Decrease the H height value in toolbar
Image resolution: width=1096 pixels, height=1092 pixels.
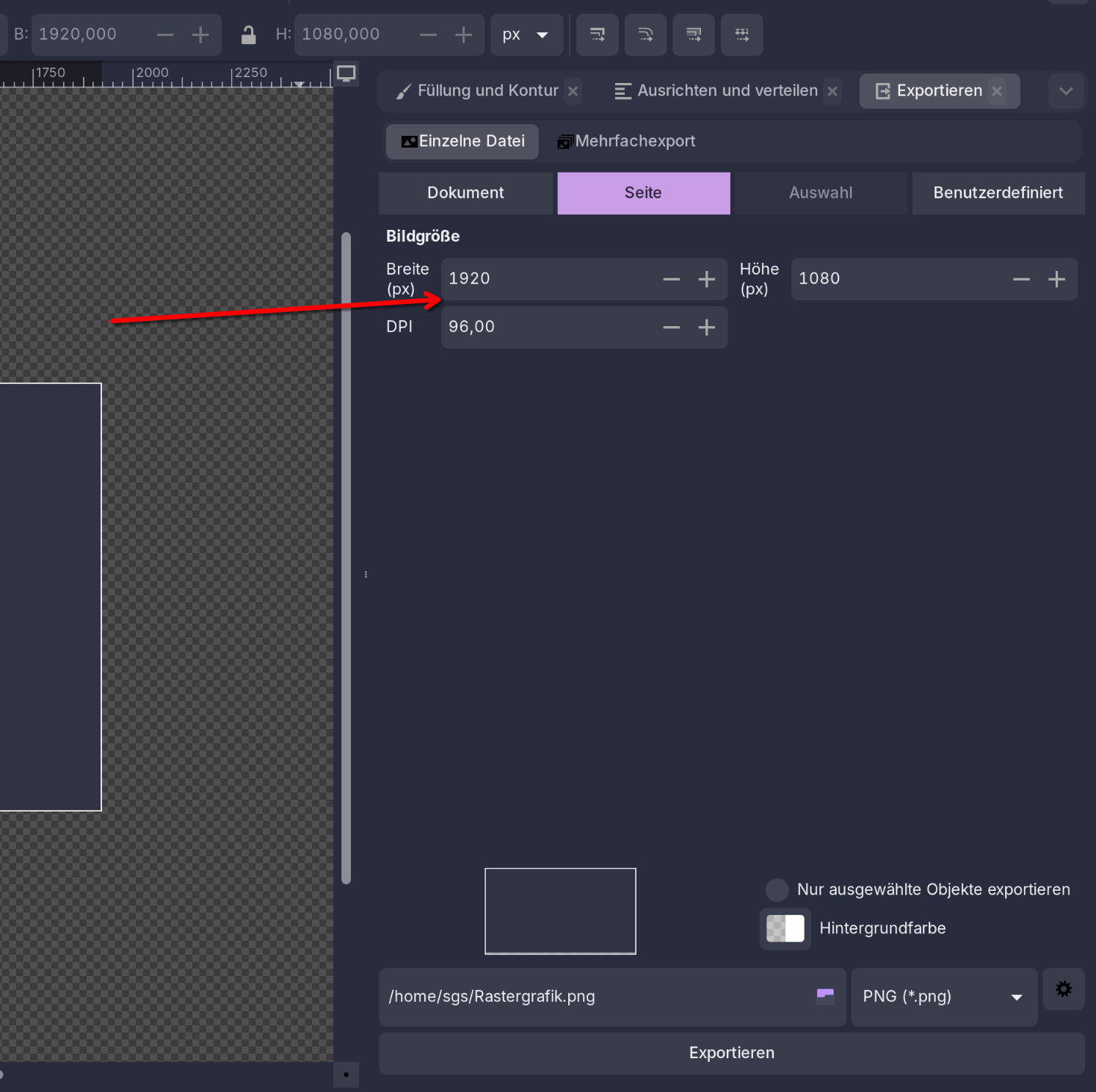coord(428,35)
